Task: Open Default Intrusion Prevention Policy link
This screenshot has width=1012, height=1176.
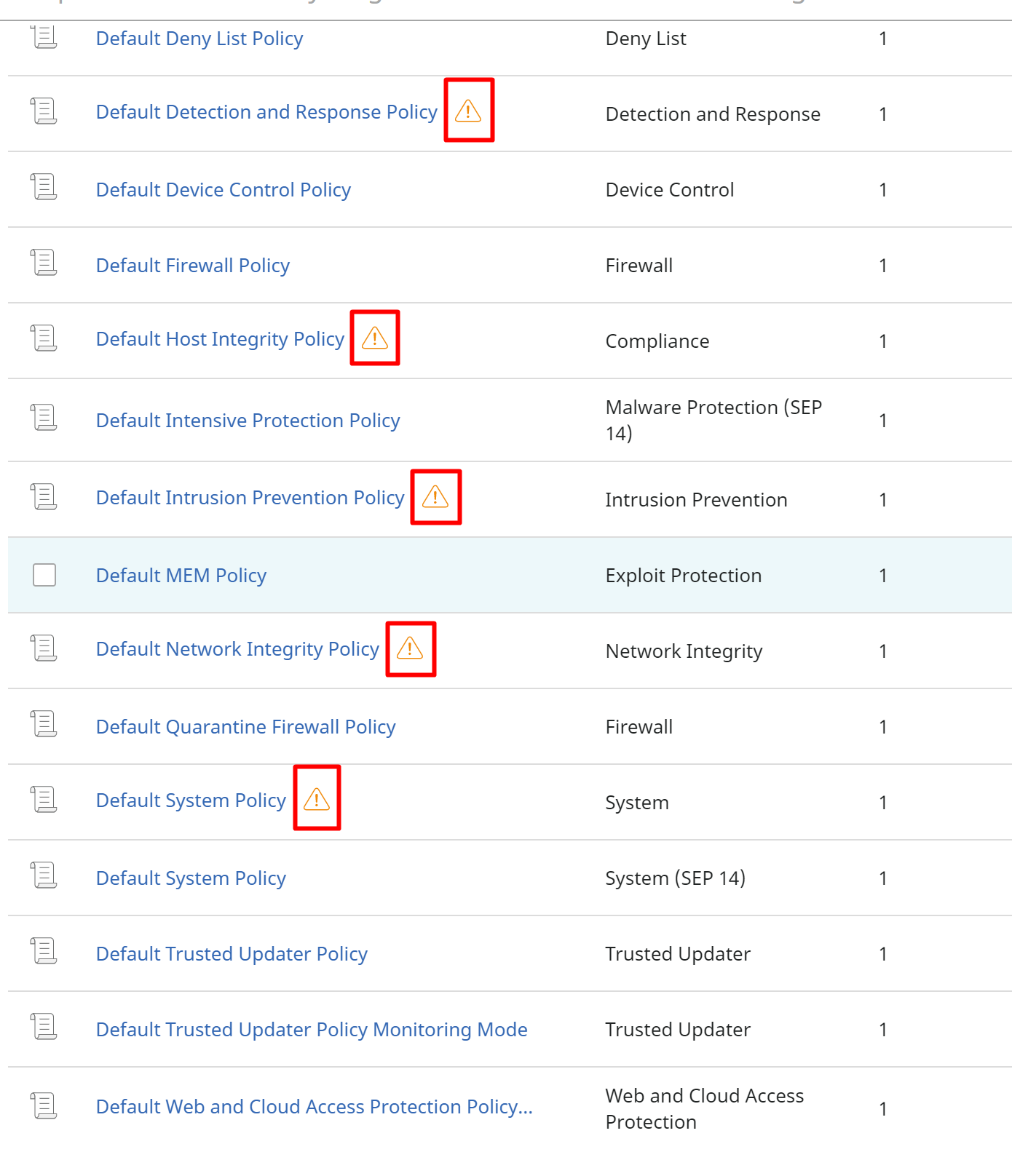Action: coord(250,498)
